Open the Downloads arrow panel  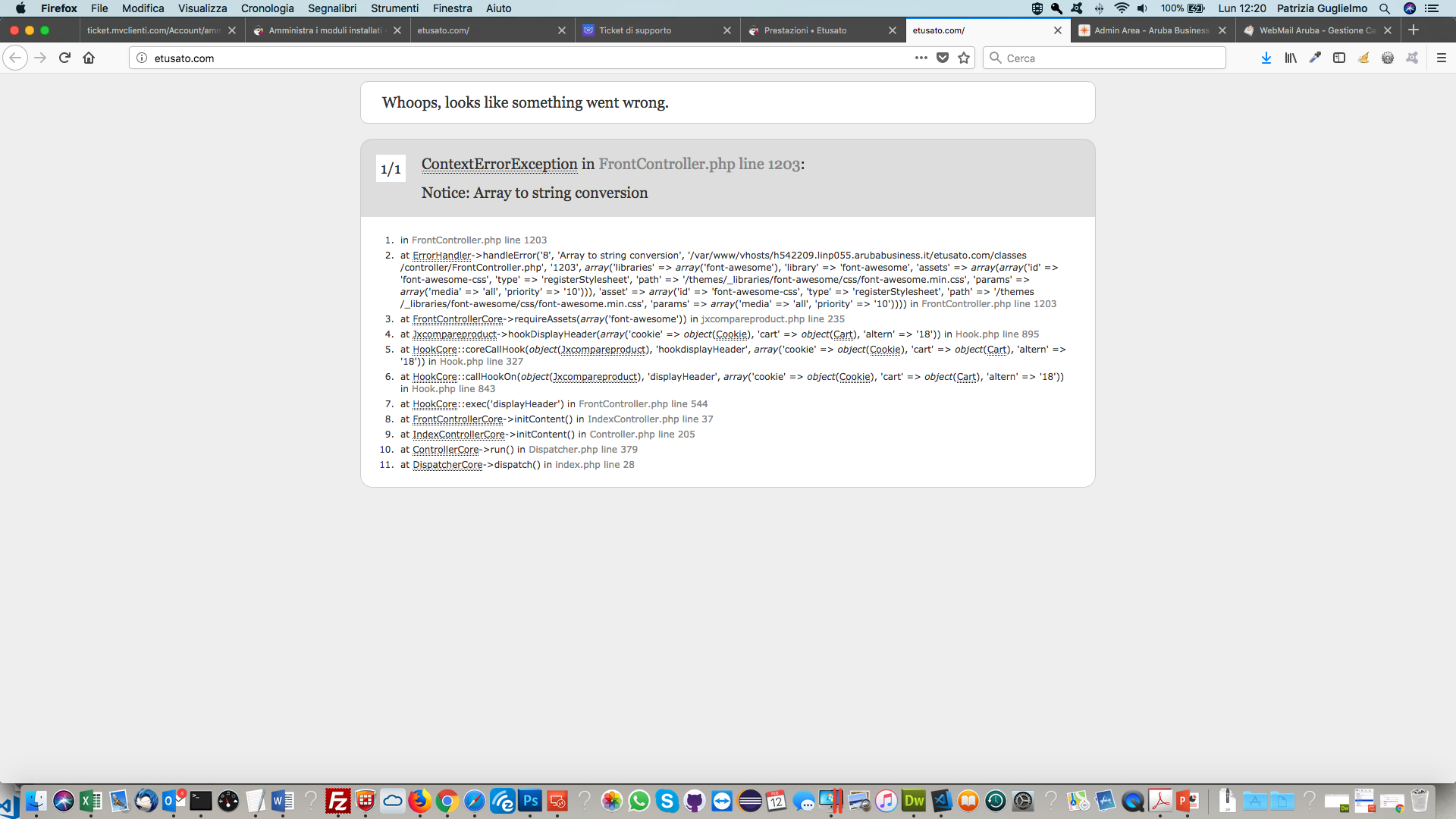[1266, 58]
